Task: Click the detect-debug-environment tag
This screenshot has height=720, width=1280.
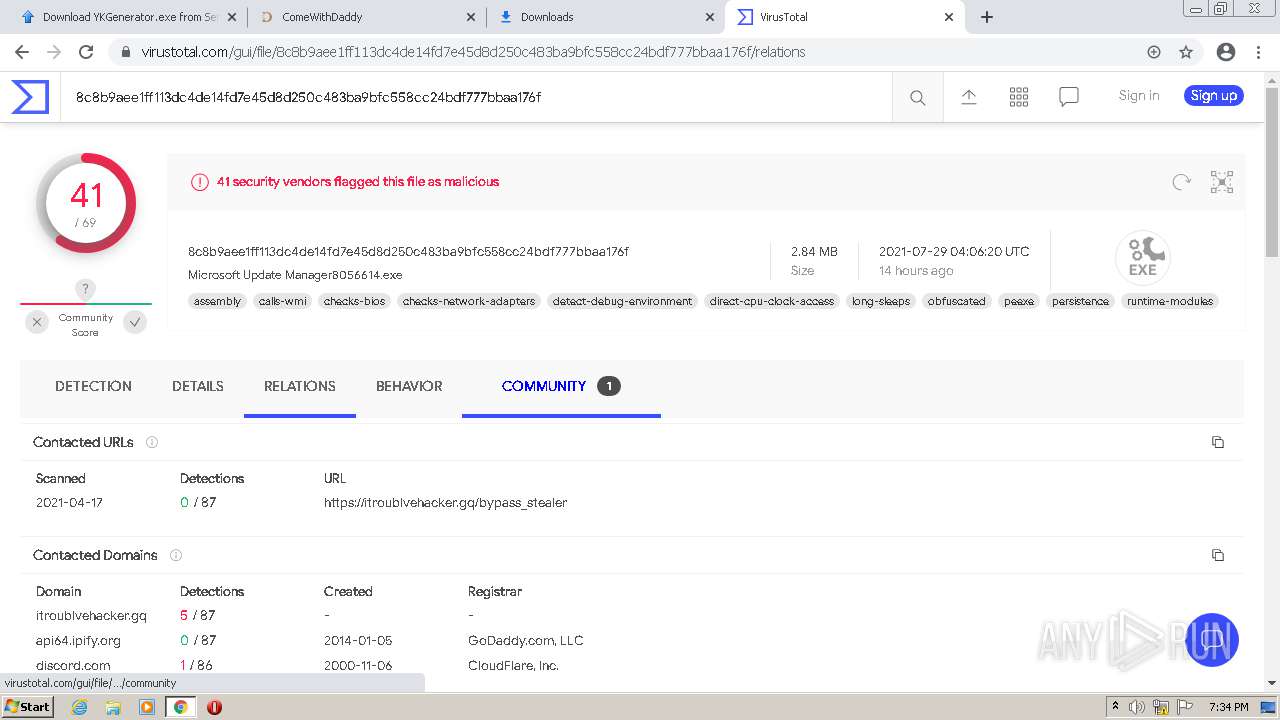Action: (x=622, y=301)
